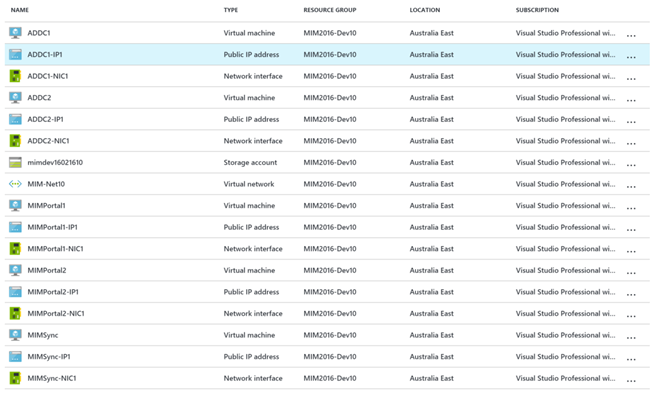Click 'Australia East' in the MIMSync-NIC1 row
The height and width of the screenshot is (396, 657).
(432, 378)
